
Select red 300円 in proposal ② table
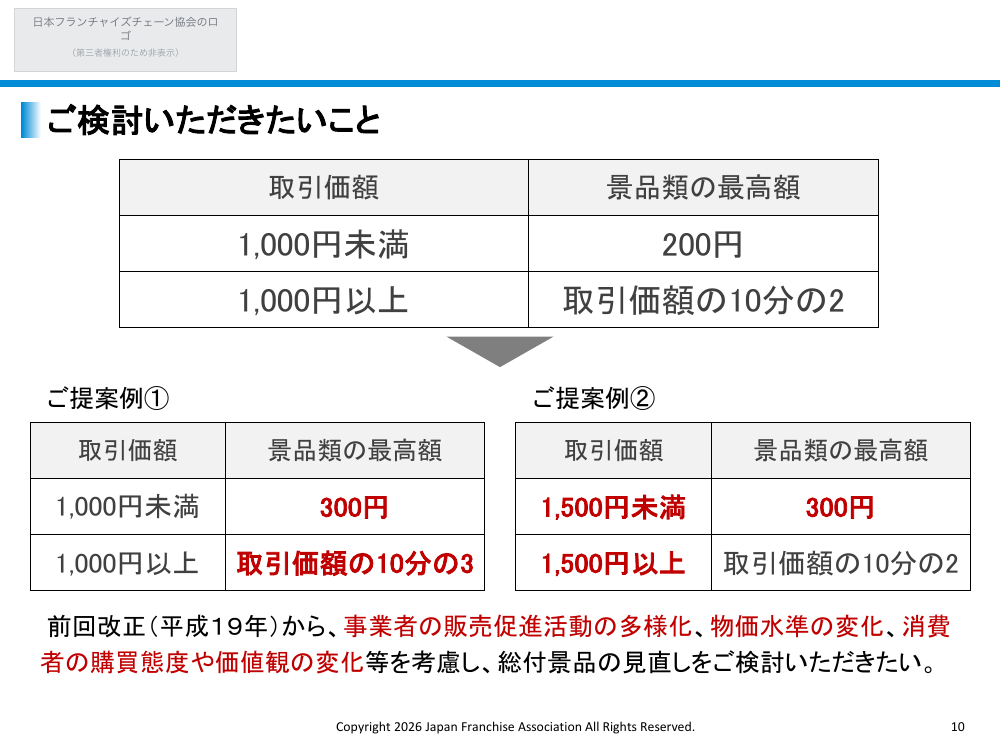[x=841, y=507]
